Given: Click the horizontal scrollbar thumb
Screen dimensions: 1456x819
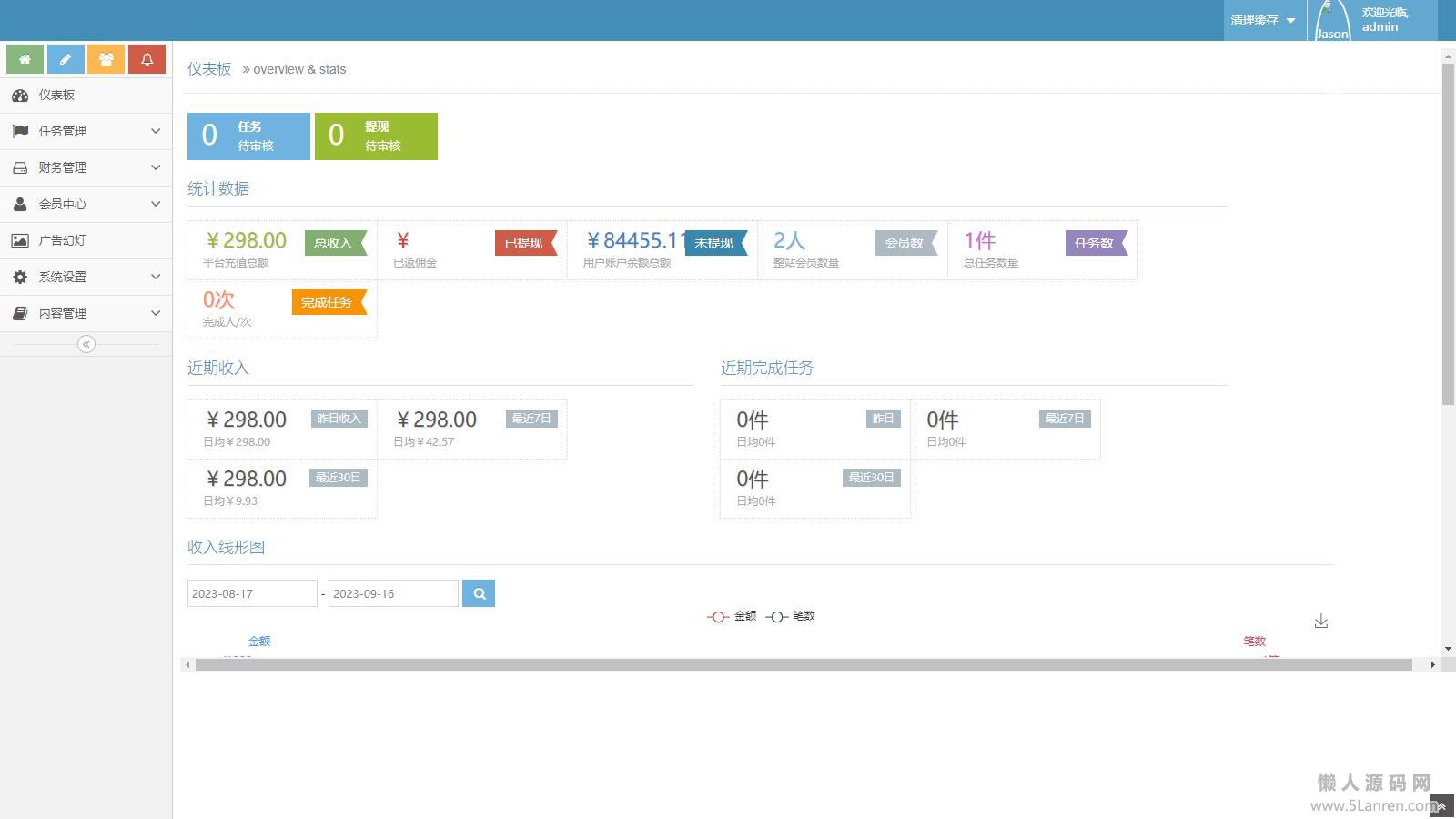Looking at the screenshot, I should pos(804,665).
